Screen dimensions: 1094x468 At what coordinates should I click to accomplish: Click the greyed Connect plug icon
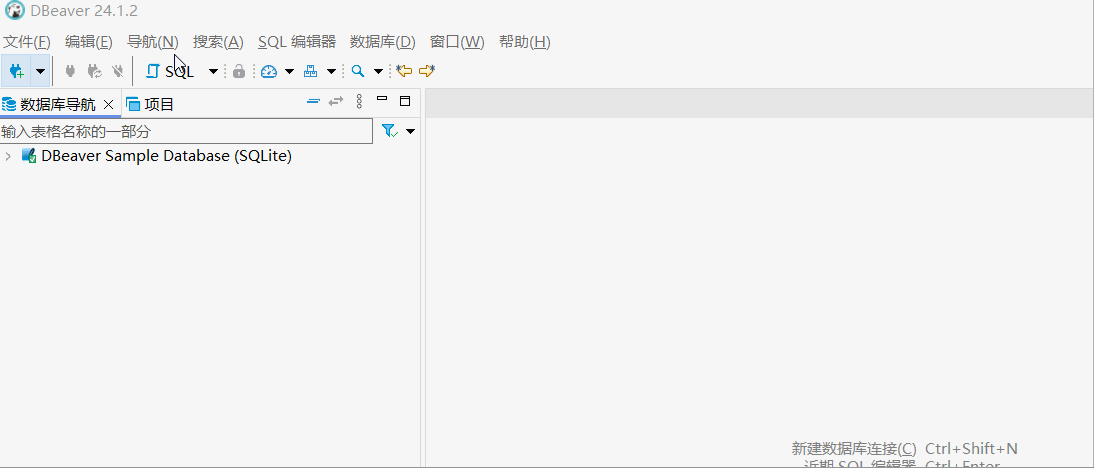pos(70,71)
